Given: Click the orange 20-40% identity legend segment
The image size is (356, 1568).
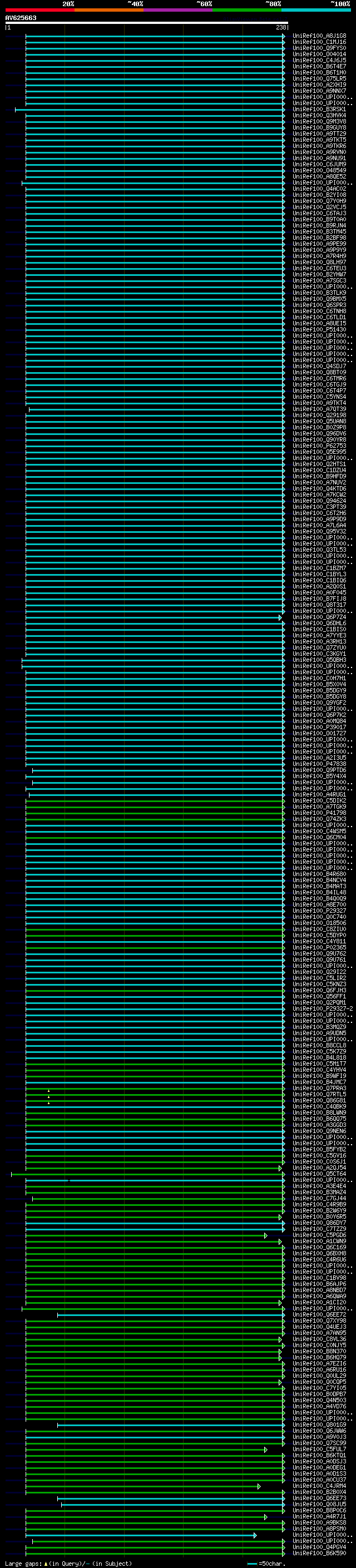Looking at the screenshot, I should [x=109, y=10].
